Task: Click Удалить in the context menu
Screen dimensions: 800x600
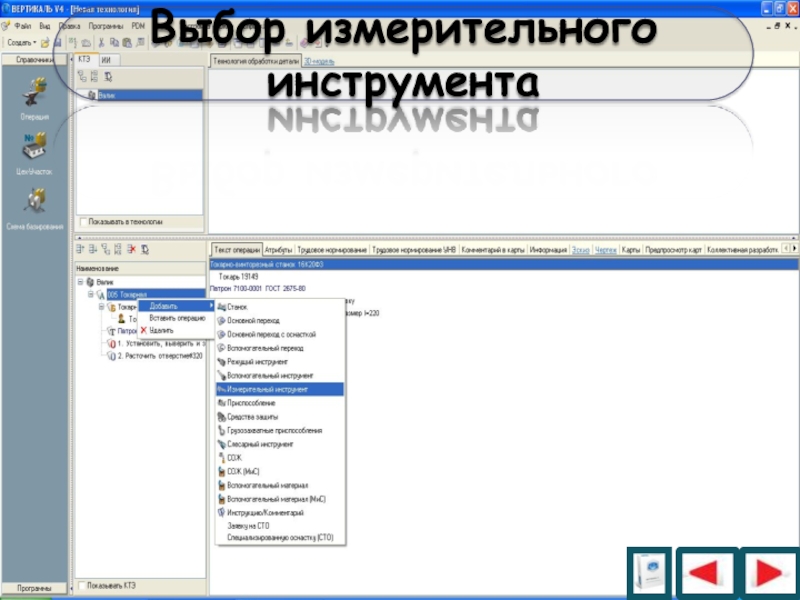Action: coord(160,330)
